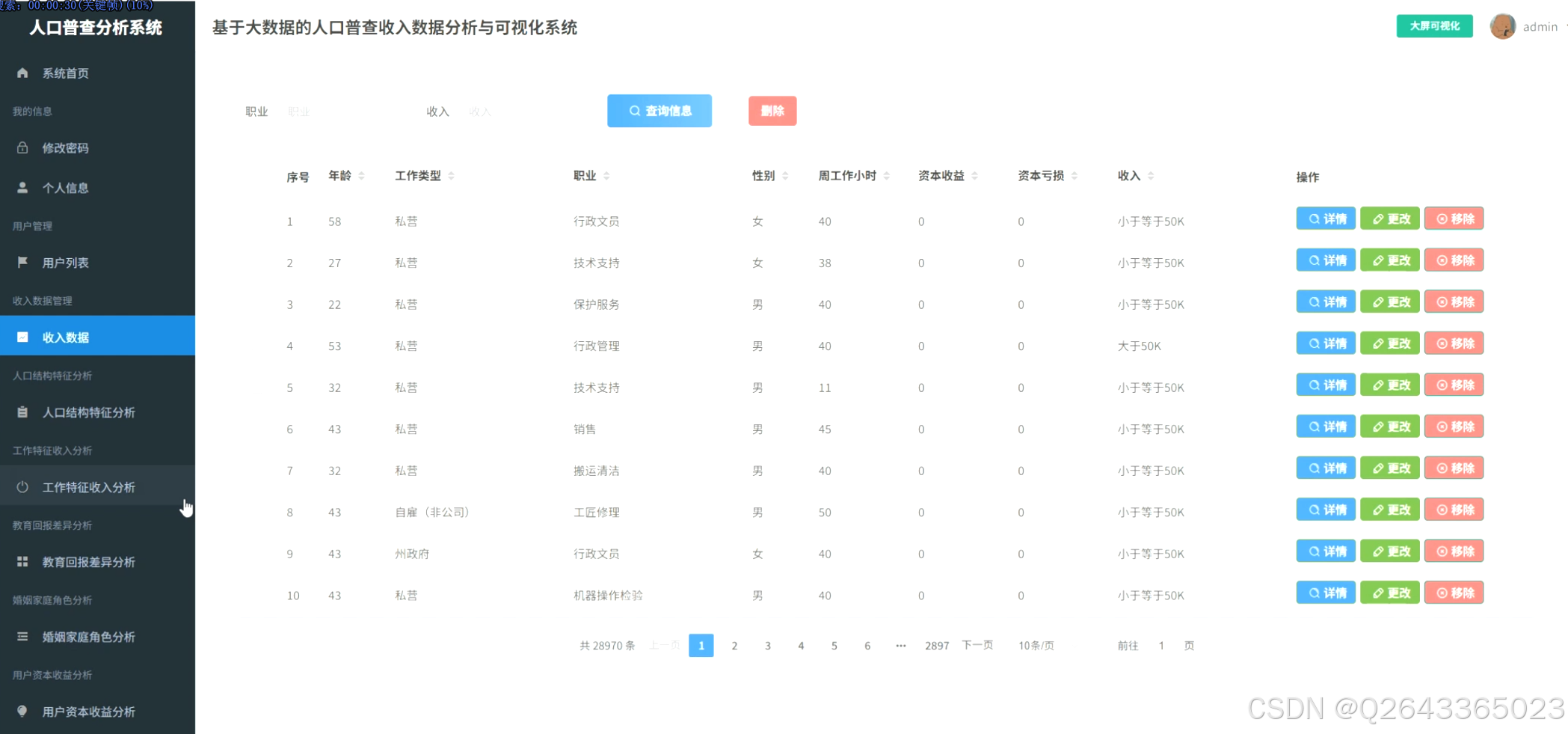Screen dimensions: 1568x734
Task: Click the 前往 page number input
Action: point(1161,646)
